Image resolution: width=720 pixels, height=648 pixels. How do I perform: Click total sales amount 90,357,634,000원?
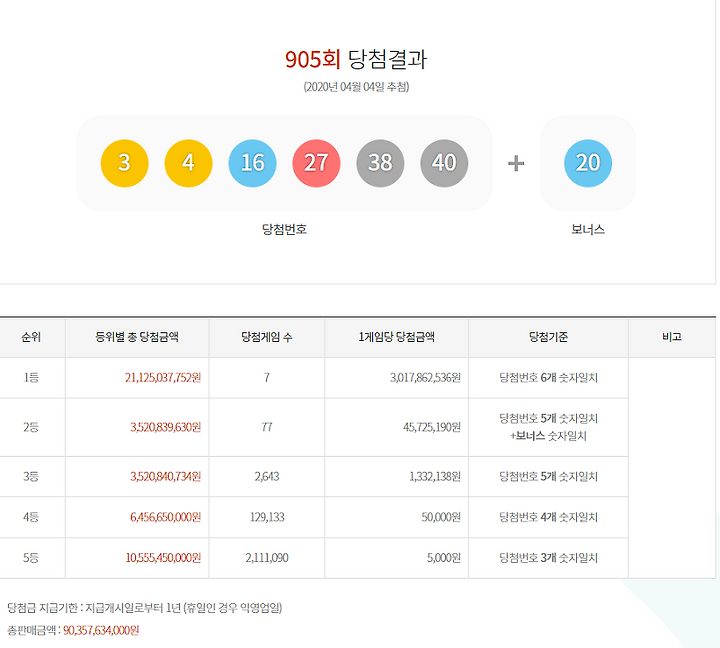[101, 630]
